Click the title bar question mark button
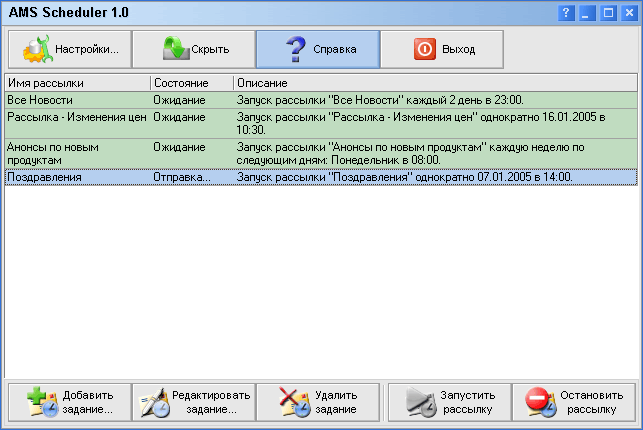The image size is (643, 430). tap(566, 13)
